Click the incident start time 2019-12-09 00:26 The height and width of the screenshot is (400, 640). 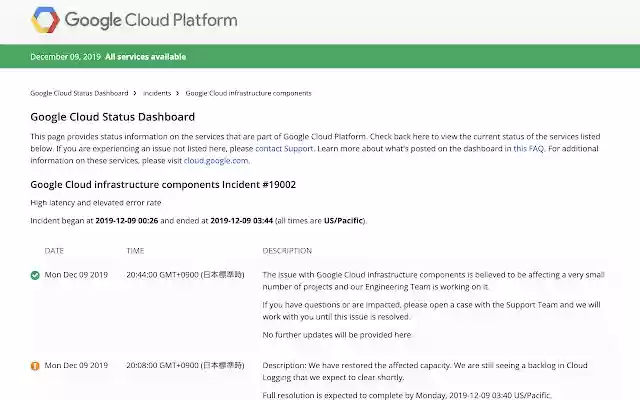pyautogui.click(x=127, y=220)
